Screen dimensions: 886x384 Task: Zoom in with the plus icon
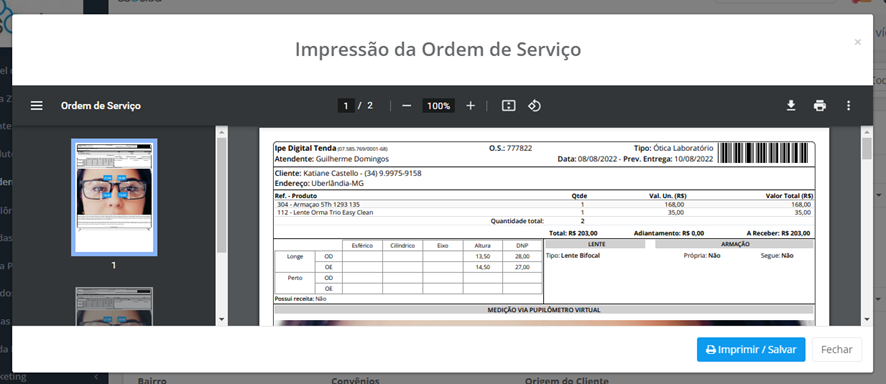point(471,106)
